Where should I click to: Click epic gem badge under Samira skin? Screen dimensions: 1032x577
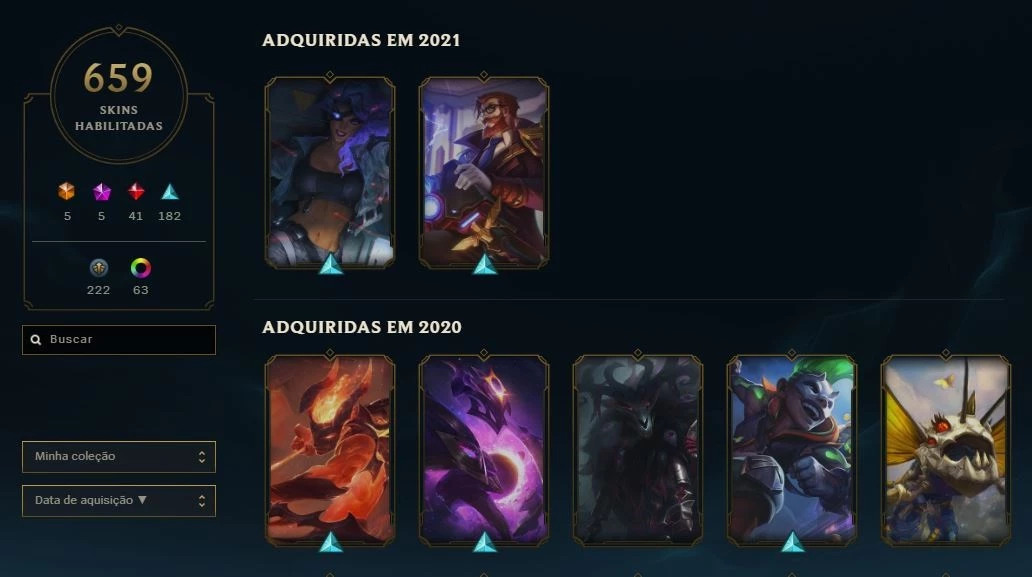tap(330, 264)
